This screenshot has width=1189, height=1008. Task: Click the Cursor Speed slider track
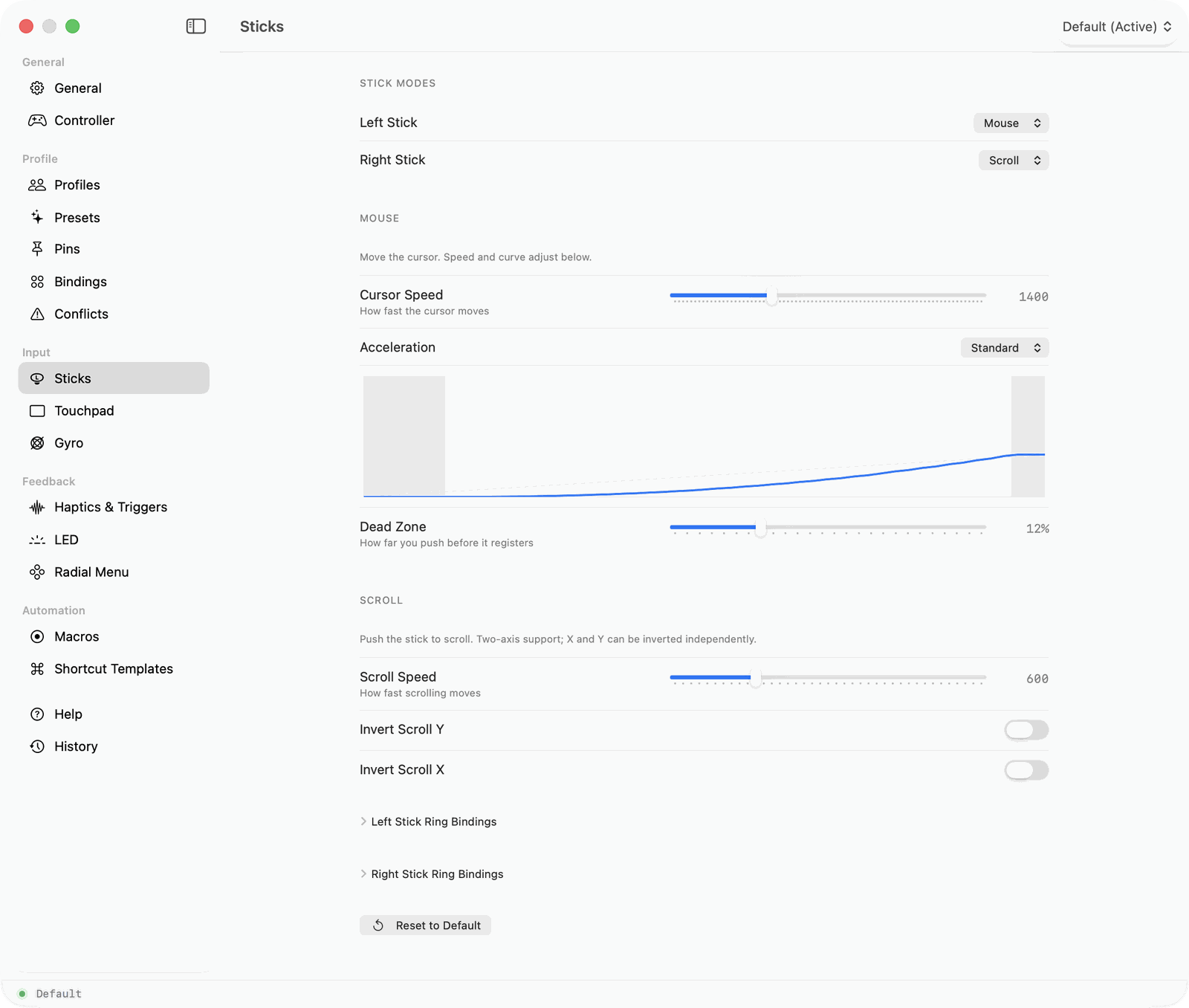[828, 296]
